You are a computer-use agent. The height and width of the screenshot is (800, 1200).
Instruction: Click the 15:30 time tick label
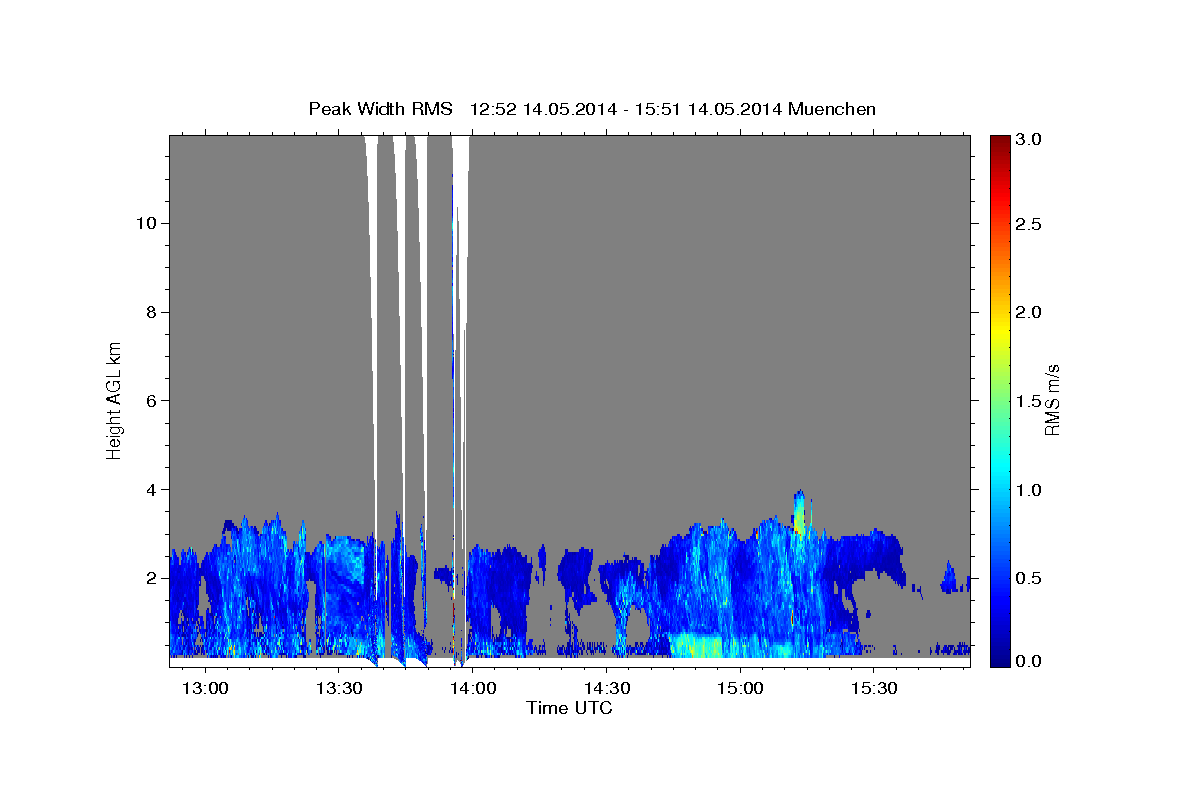click(873, 688)
